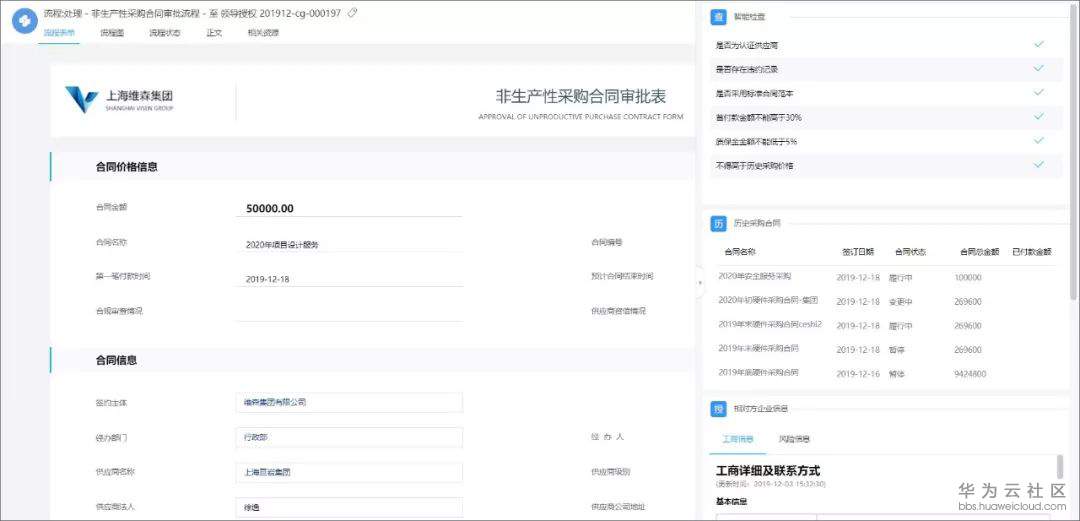Open history contract 2020年安全服务采购
The height and width of the screenshot is (521, 1080).
pyautogui.click(x=754, y=276)
